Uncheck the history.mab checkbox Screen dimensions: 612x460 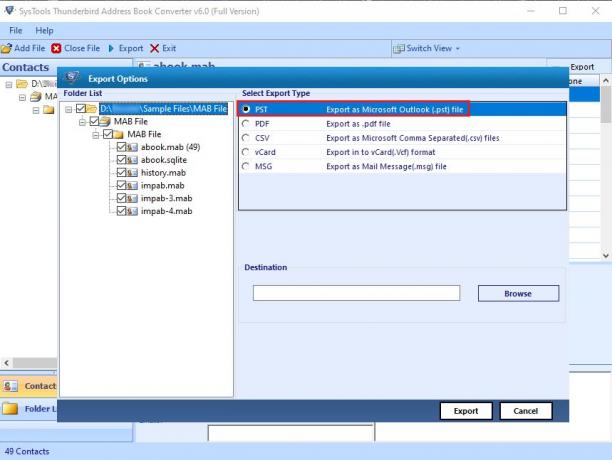pyautogui.click(x=121, y=172)
